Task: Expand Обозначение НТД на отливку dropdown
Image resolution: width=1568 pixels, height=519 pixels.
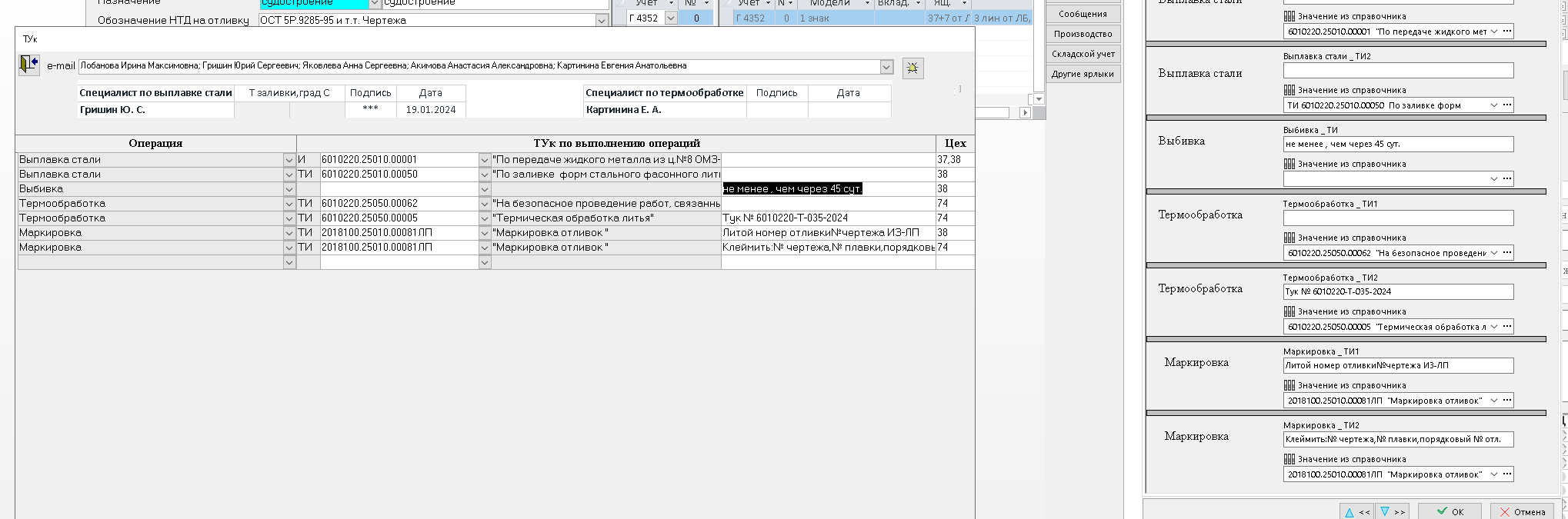Action: click(x=602, y=21)
